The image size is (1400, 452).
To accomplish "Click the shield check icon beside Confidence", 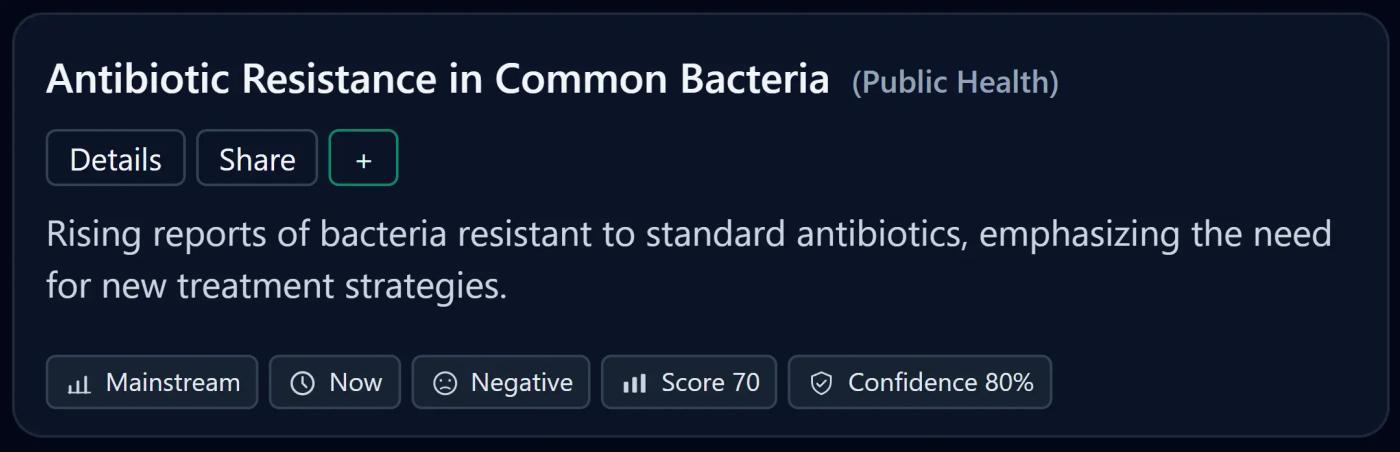I will point(821,383).
